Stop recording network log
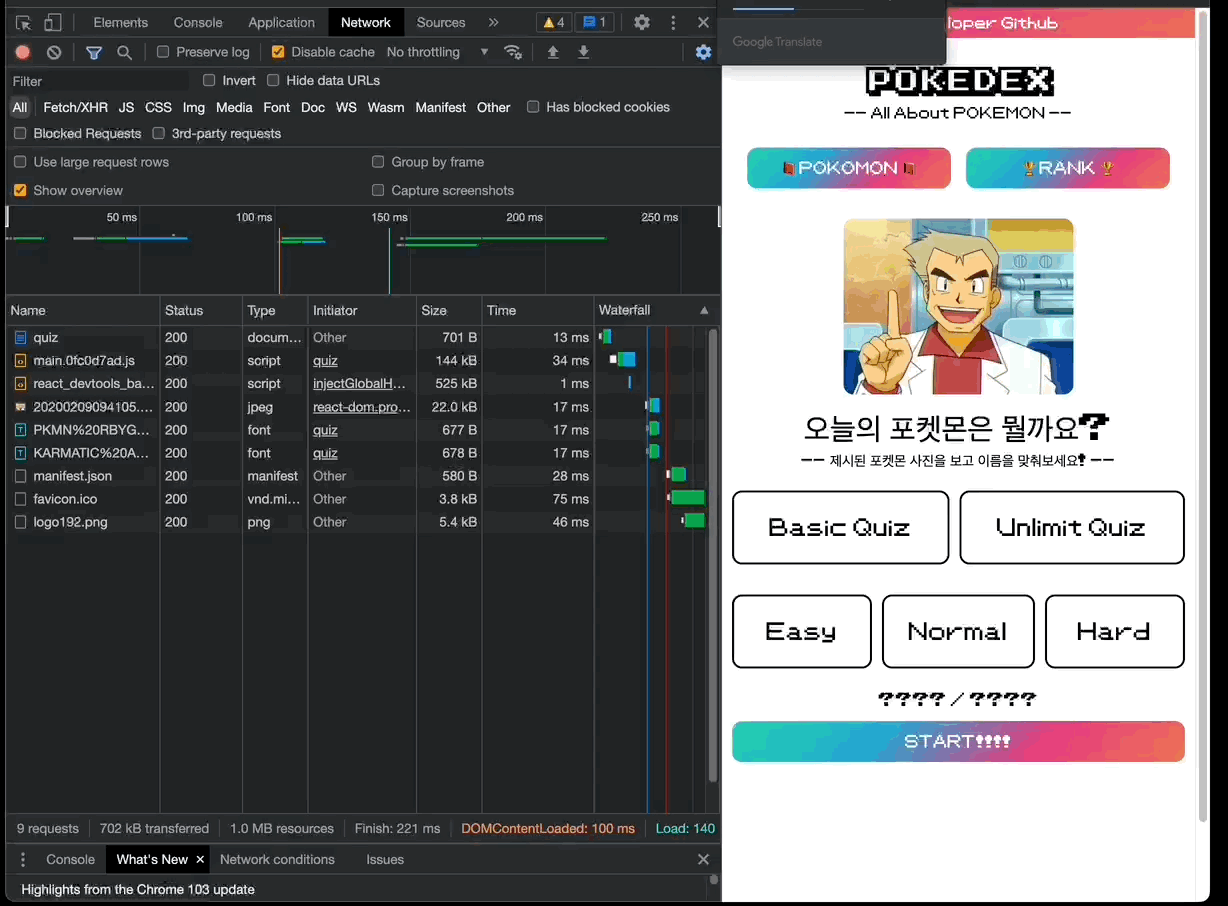The image size is (1228, 906). (23, 52)
